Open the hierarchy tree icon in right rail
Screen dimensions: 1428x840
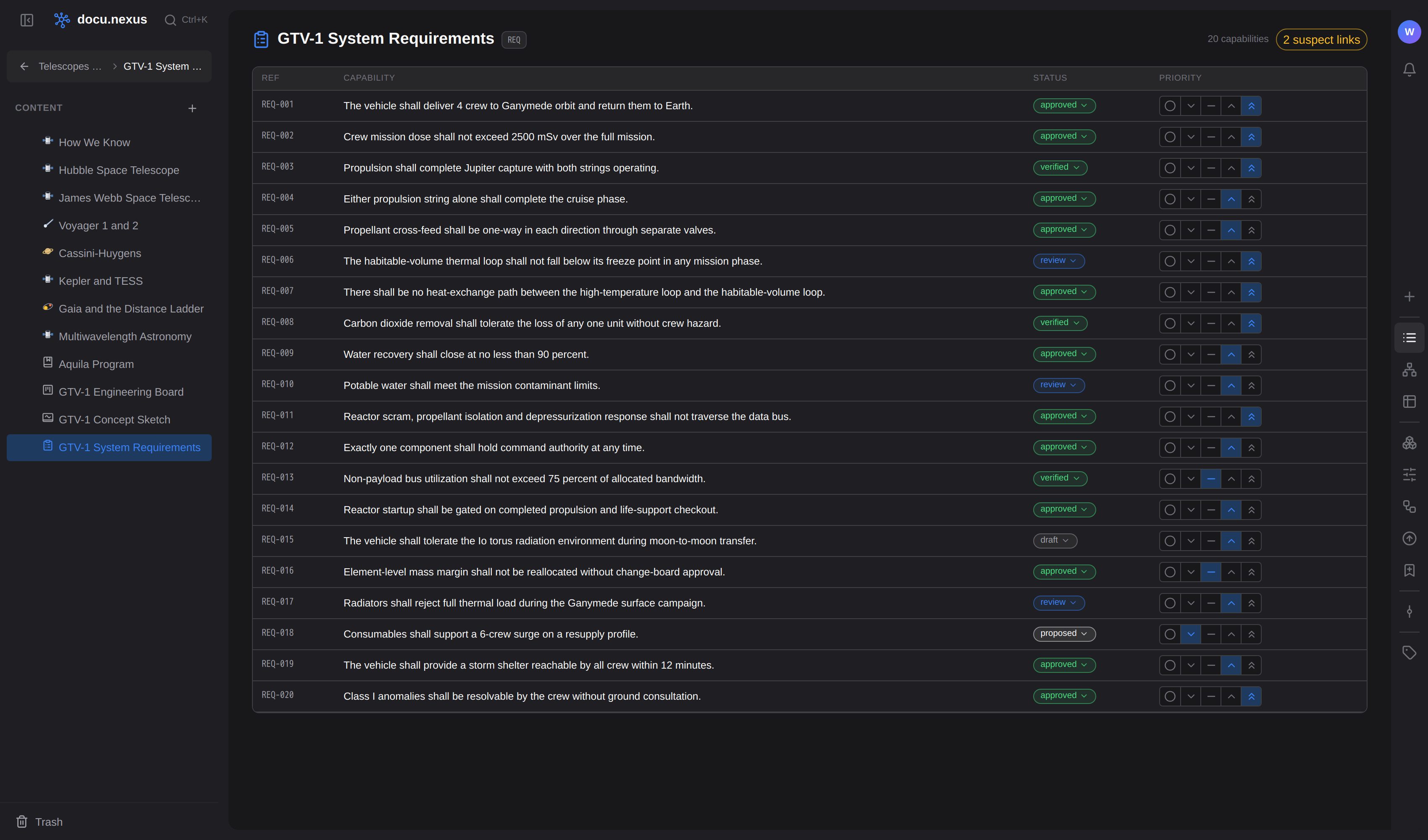point(1409,370)
